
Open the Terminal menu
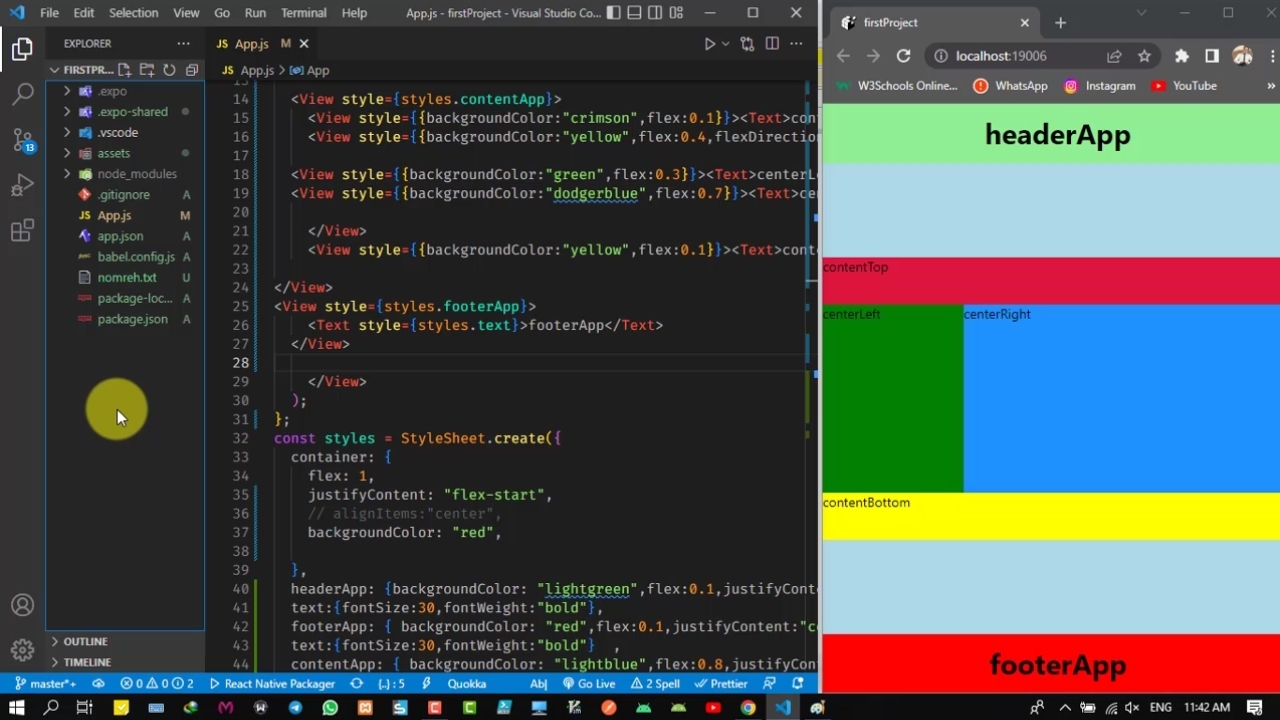click(303, 13)
